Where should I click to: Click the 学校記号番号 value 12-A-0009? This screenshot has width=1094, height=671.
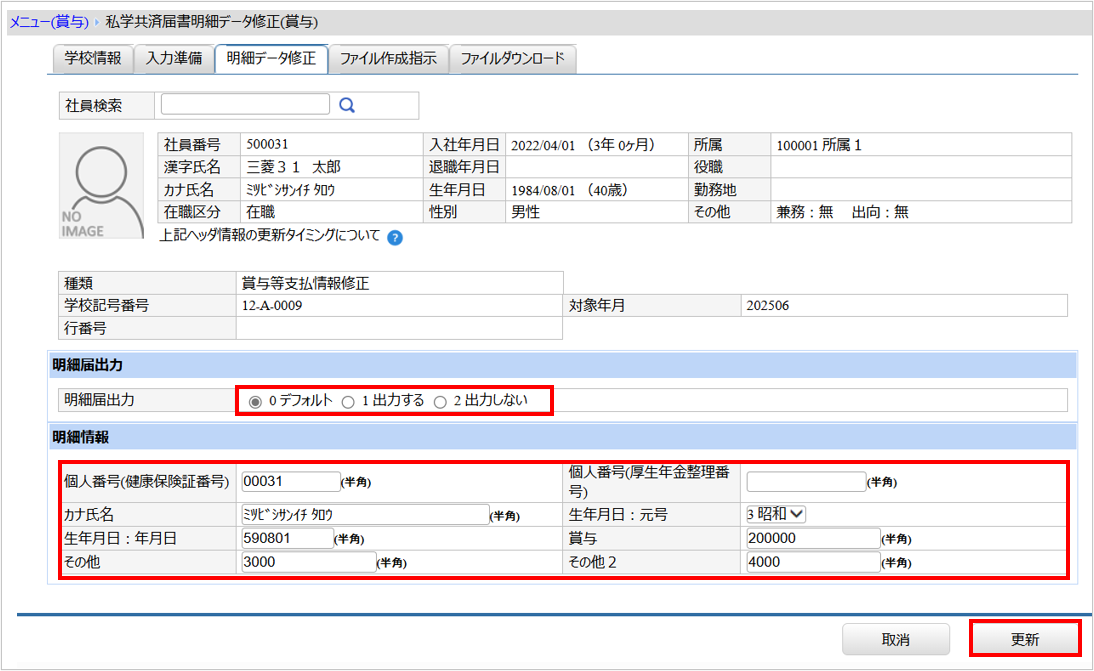pos(272,306)
